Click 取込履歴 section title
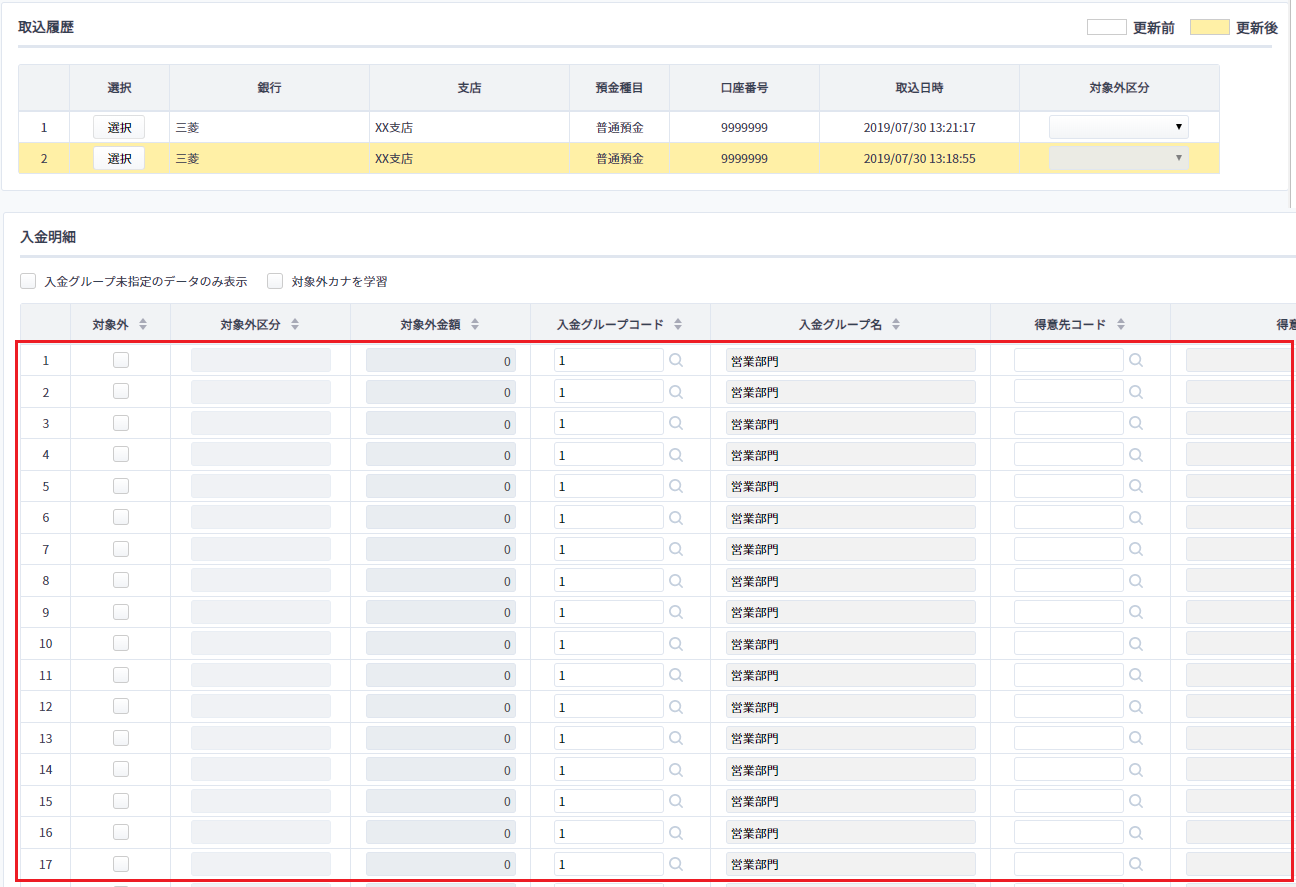Screen dimensions: 1296x887 (x=46, y=27)
